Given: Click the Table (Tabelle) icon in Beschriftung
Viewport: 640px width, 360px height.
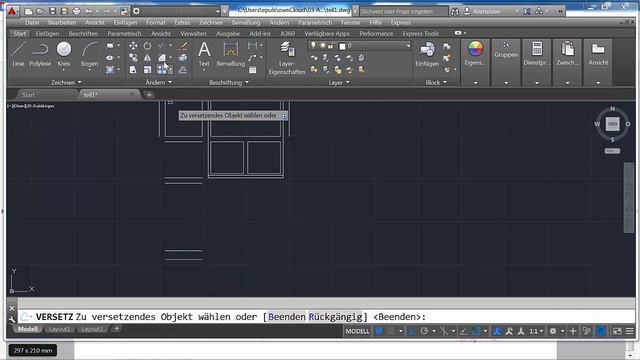Looking at the screenshot, I should pos(253,70).
